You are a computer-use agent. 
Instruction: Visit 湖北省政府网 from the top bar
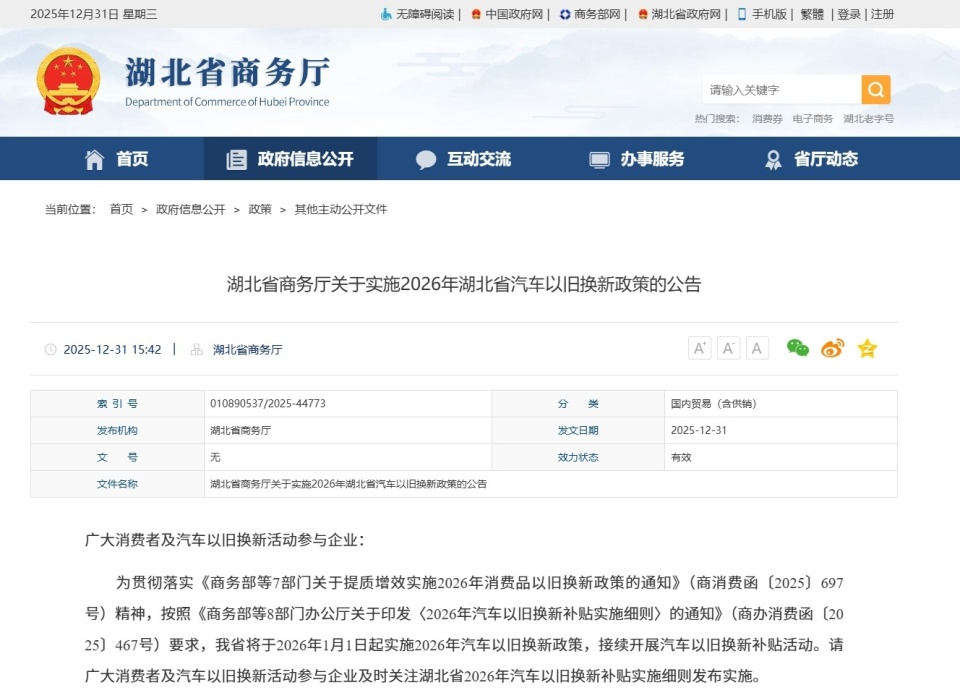pos(688,15)
